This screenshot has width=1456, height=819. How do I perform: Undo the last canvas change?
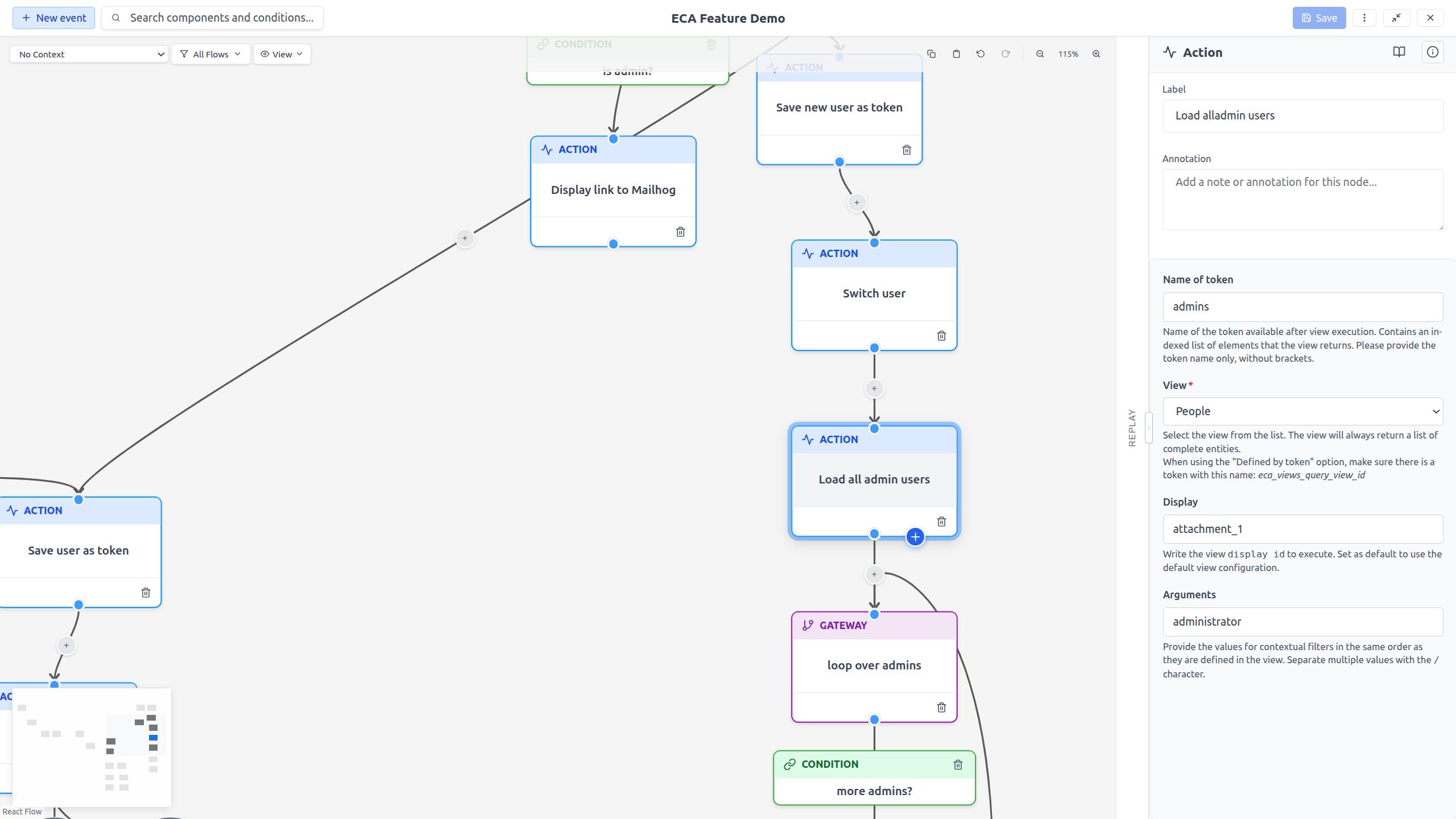click(981, 53)
